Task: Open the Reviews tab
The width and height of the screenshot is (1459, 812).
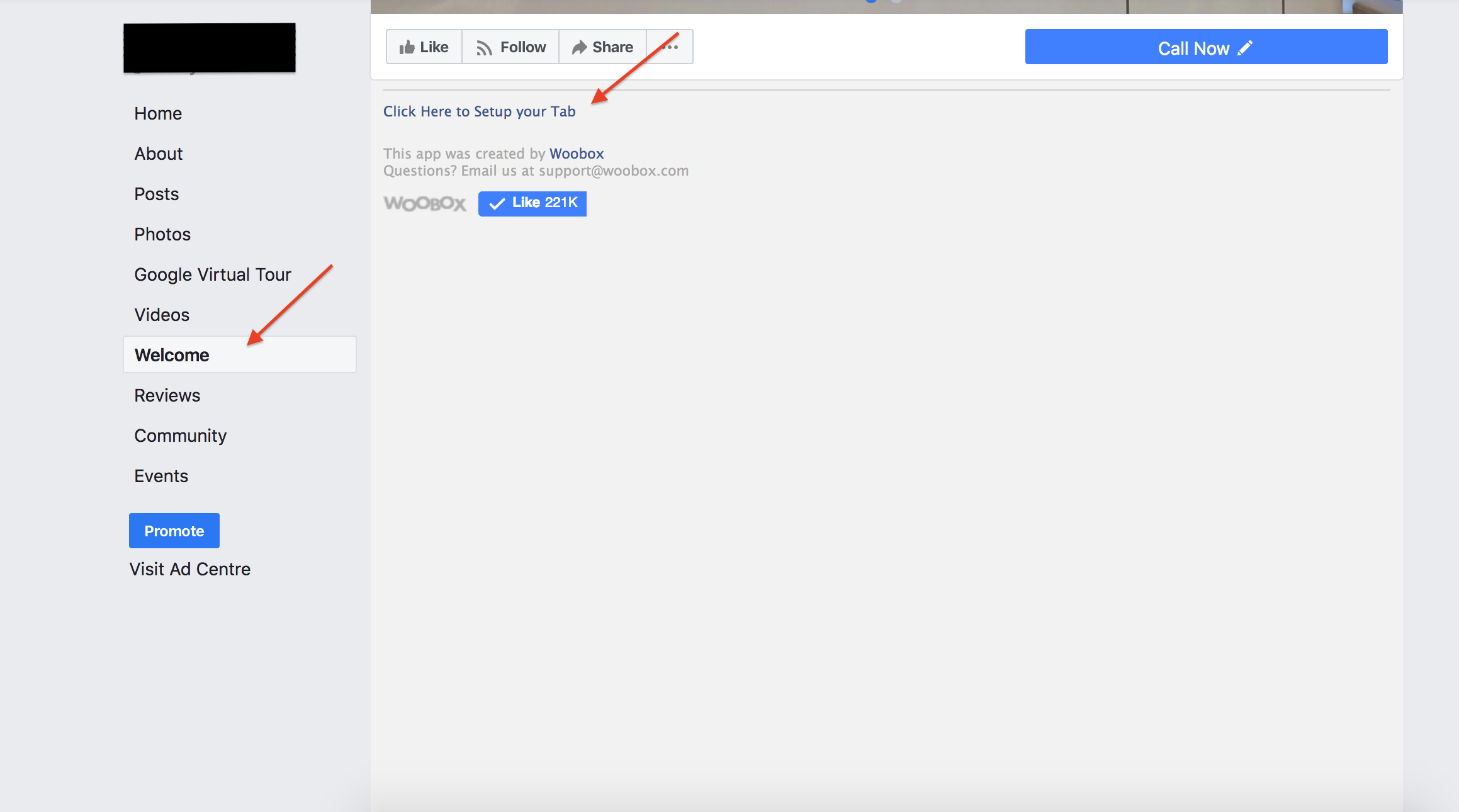Action: 167,395
